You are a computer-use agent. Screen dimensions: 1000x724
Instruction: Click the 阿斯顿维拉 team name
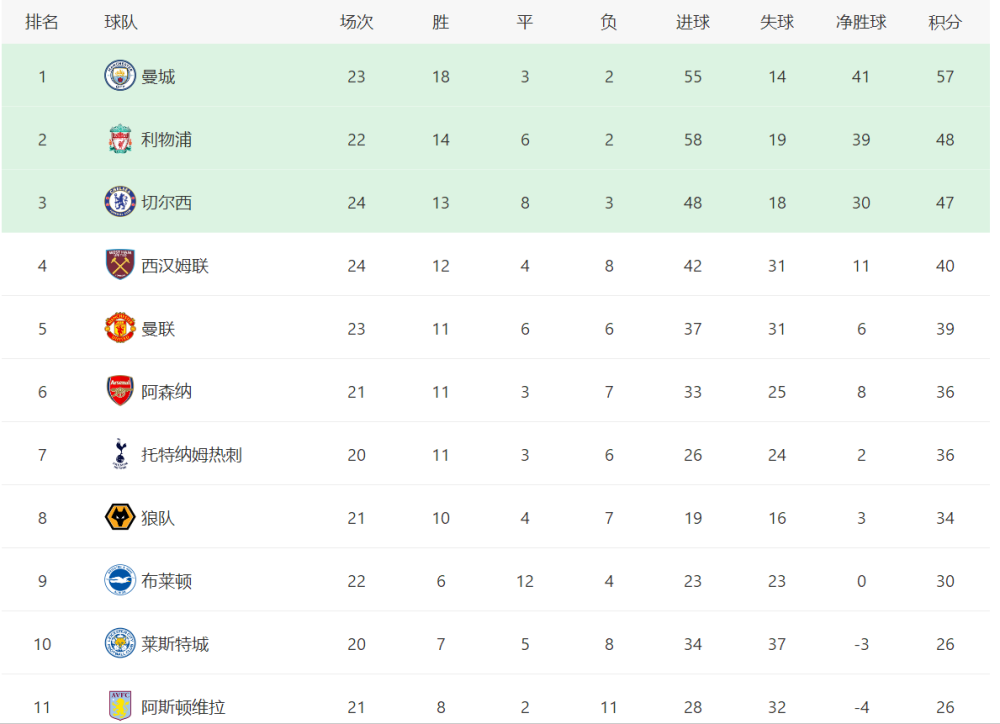tap(183, 707)
